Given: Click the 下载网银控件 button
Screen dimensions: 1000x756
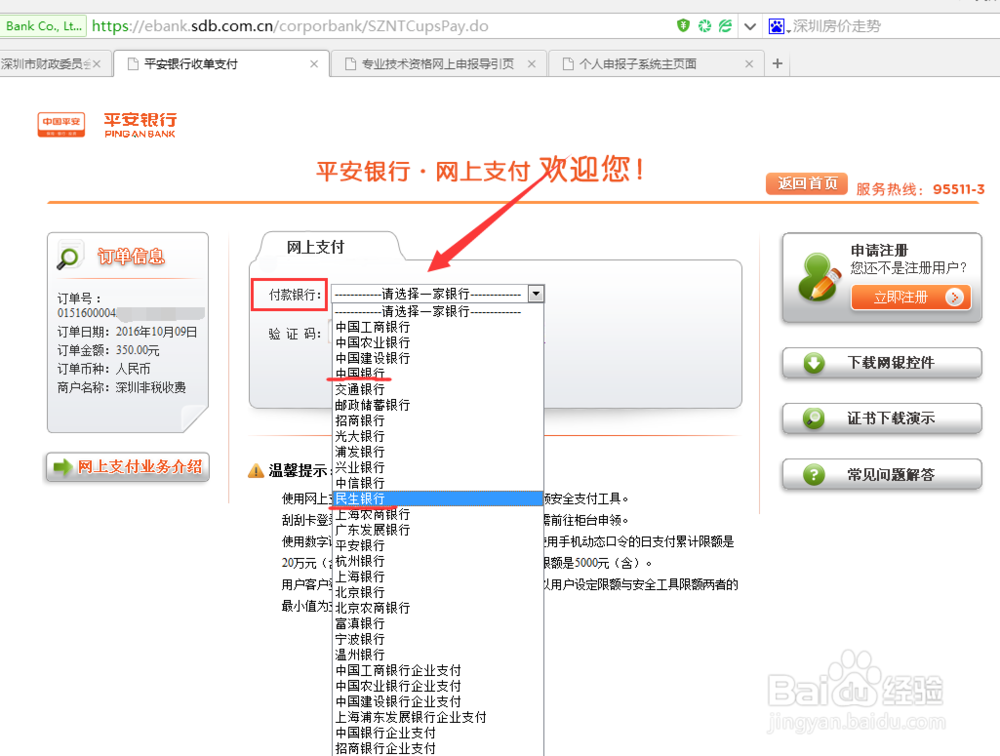Looking at the screenshot, I should pyautogui.click(x=881, y=363).
